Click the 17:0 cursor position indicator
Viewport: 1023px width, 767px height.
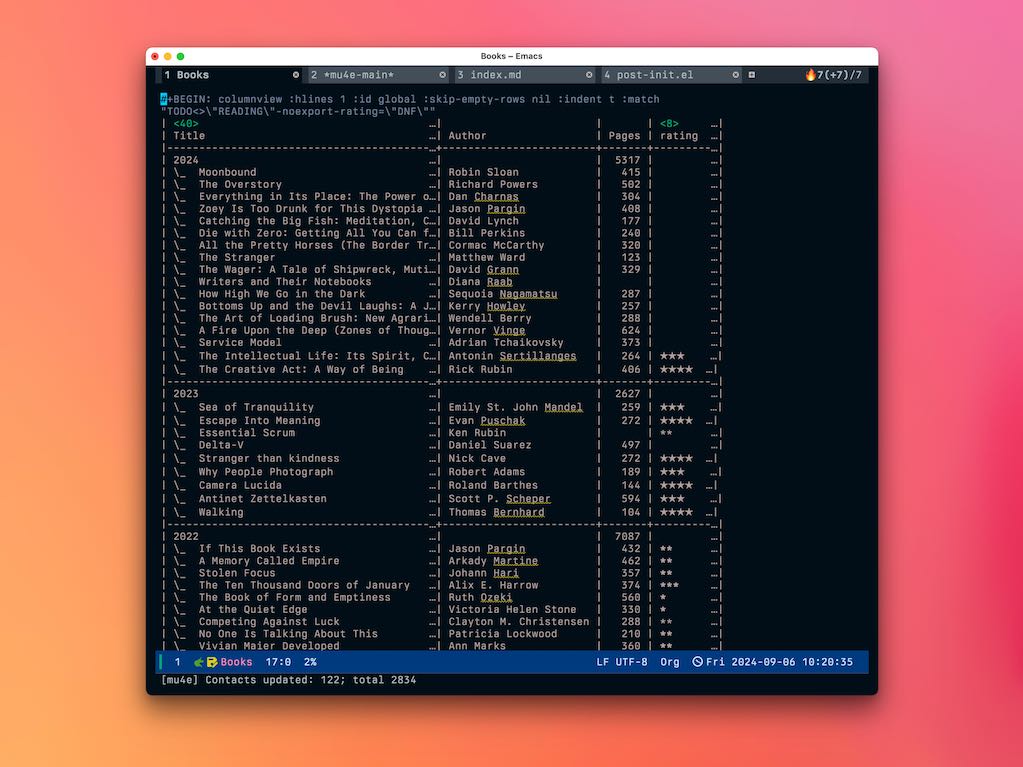point(278,662)
